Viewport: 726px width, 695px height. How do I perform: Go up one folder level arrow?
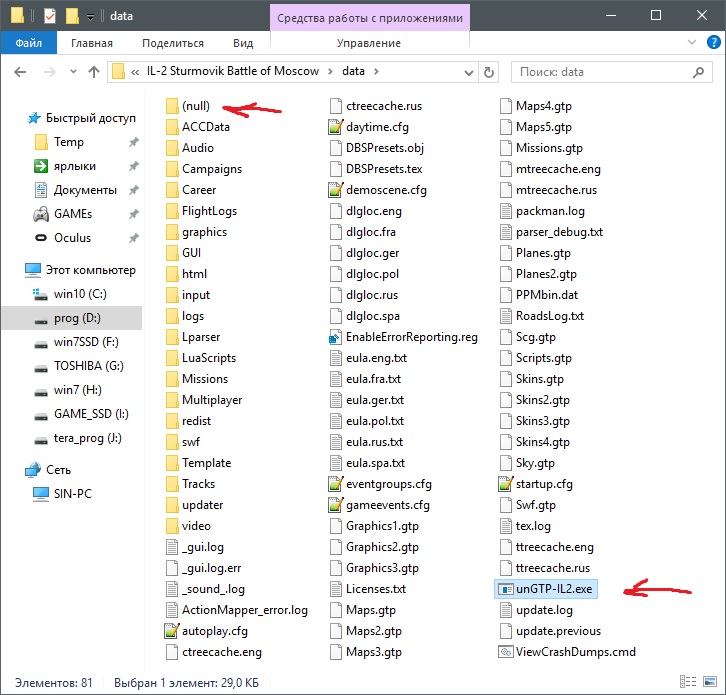tap(94, 72)
